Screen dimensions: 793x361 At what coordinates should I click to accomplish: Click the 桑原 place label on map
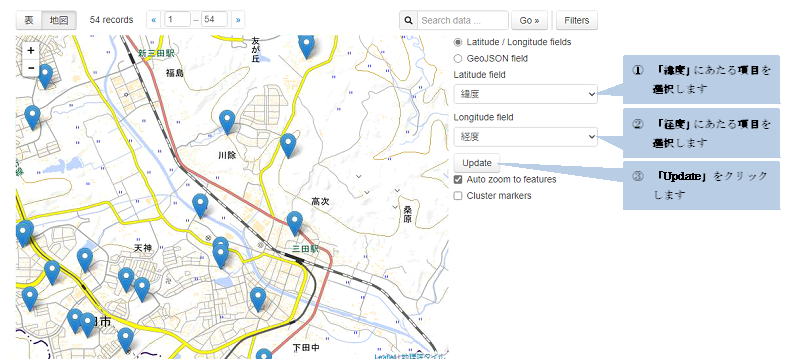(x=408, y=214)
